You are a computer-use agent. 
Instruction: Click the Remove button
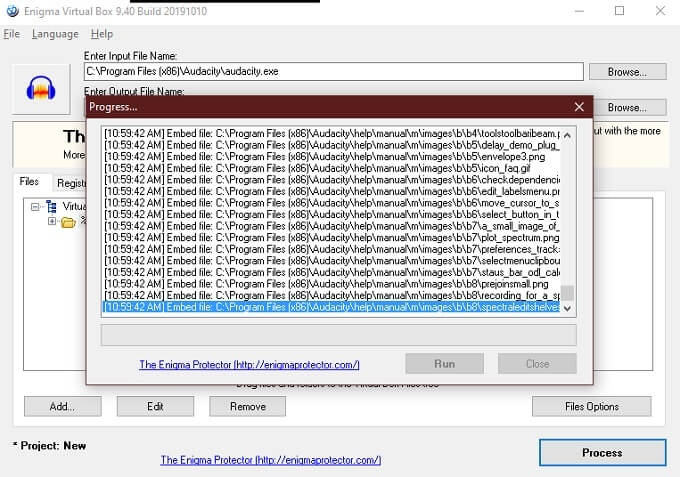(248, 406)
